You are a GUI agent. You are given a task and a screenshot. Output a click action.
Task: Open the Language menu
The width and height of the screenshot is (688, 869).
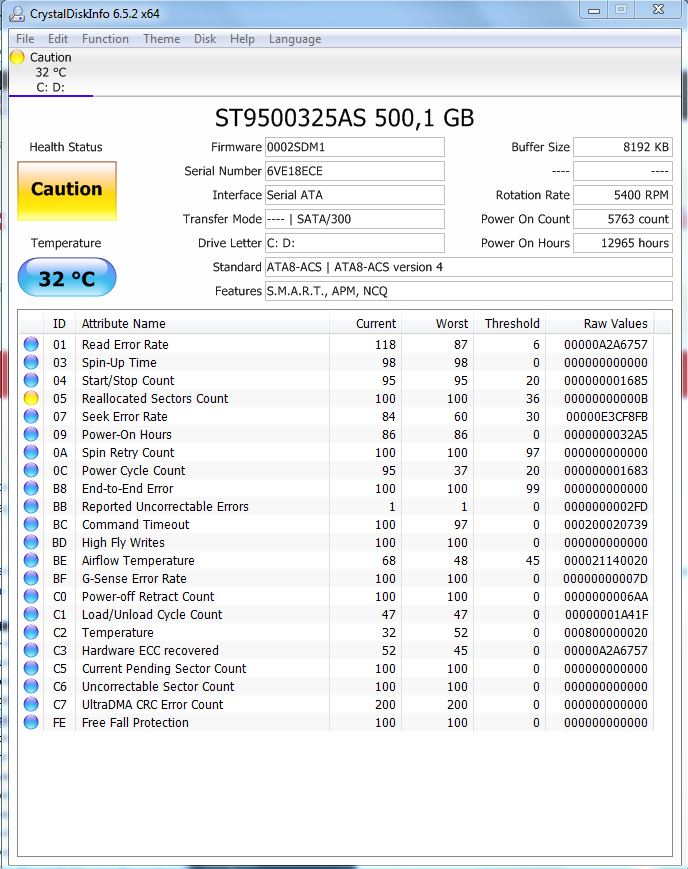point(295,39)
